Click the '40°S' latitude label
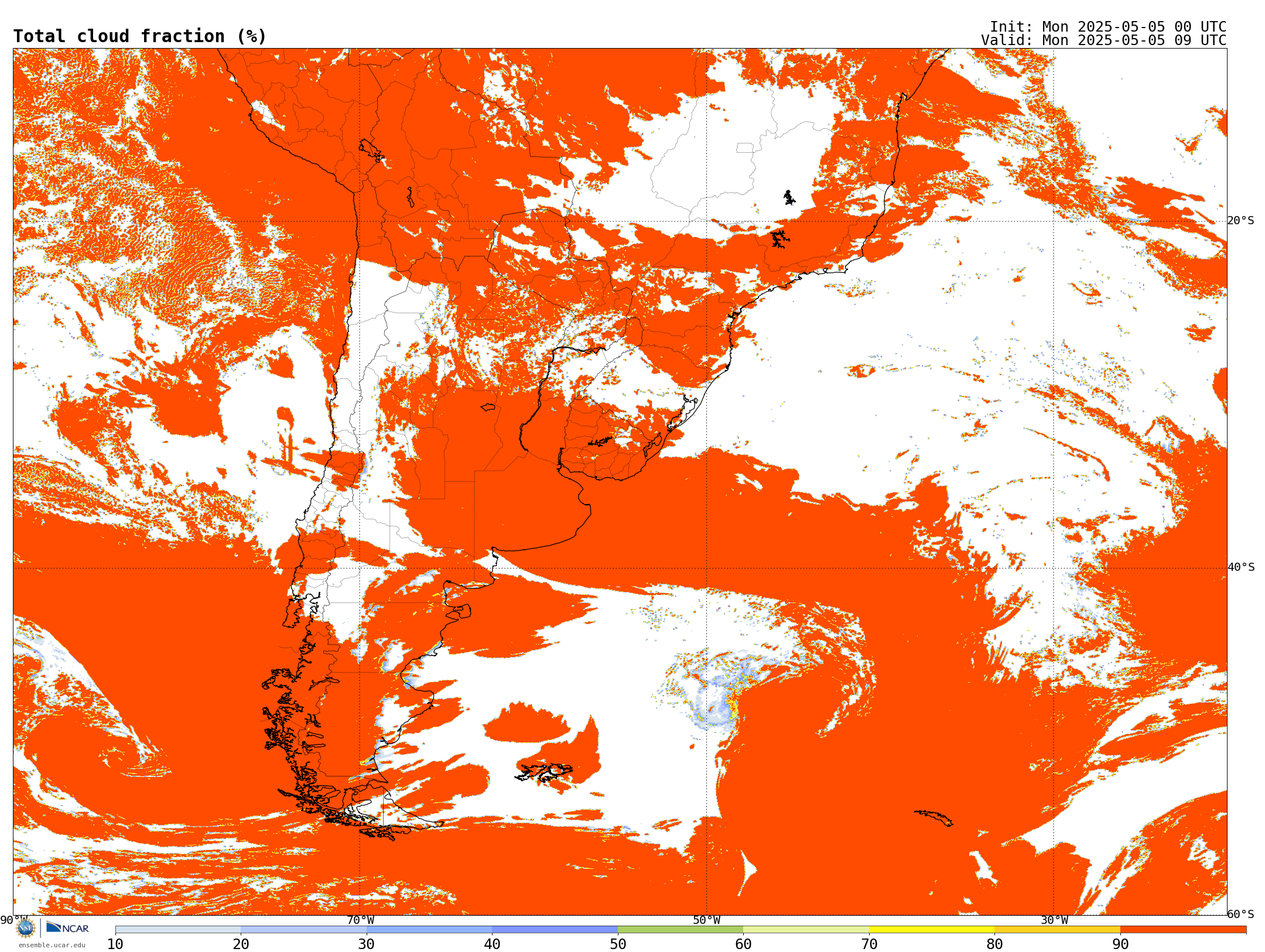This screenshot has width=1265, height=952. tap(1241, 567)
